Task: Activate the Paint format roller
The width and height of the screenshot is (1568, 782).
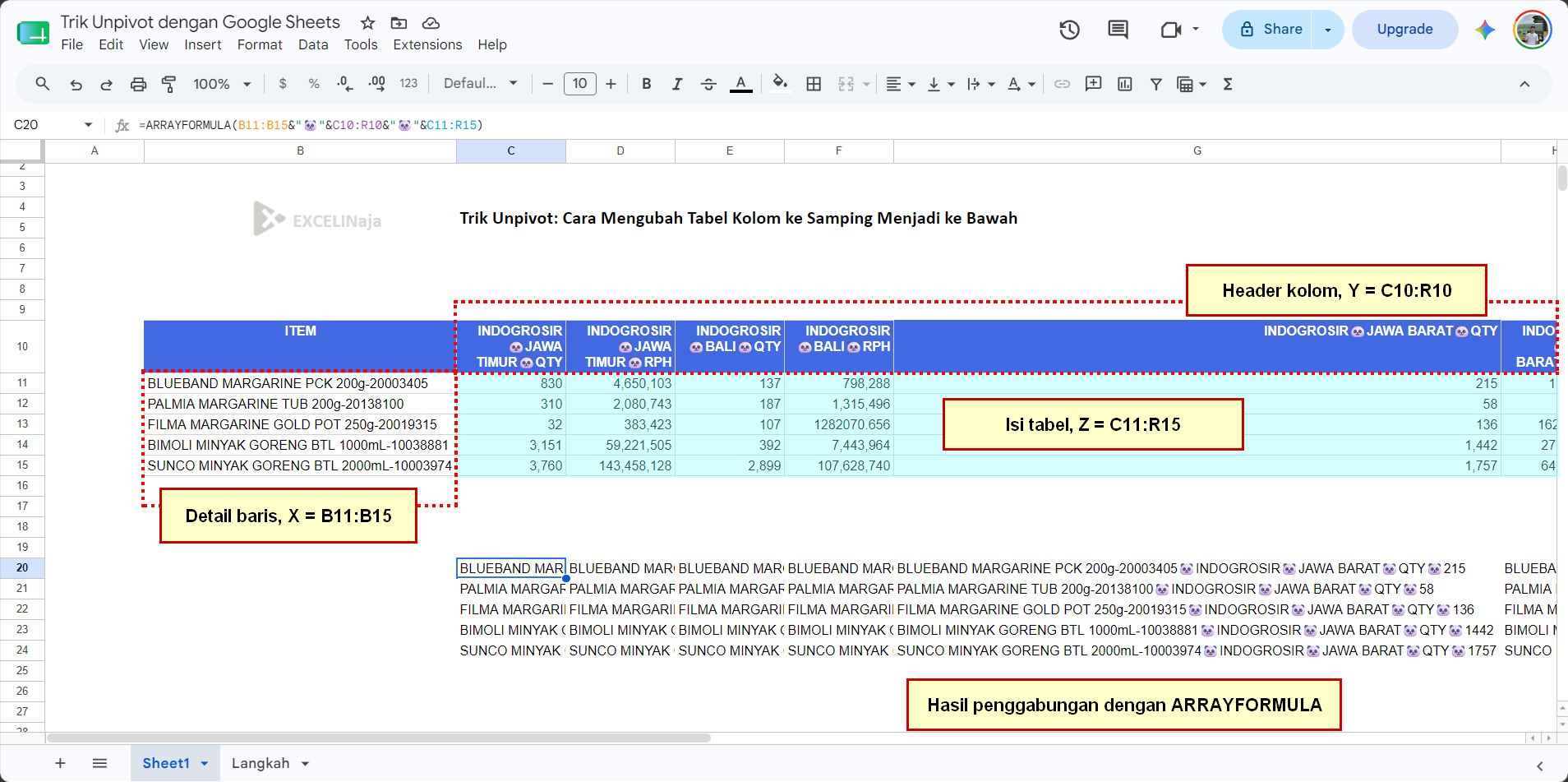Action: [168, 84]
